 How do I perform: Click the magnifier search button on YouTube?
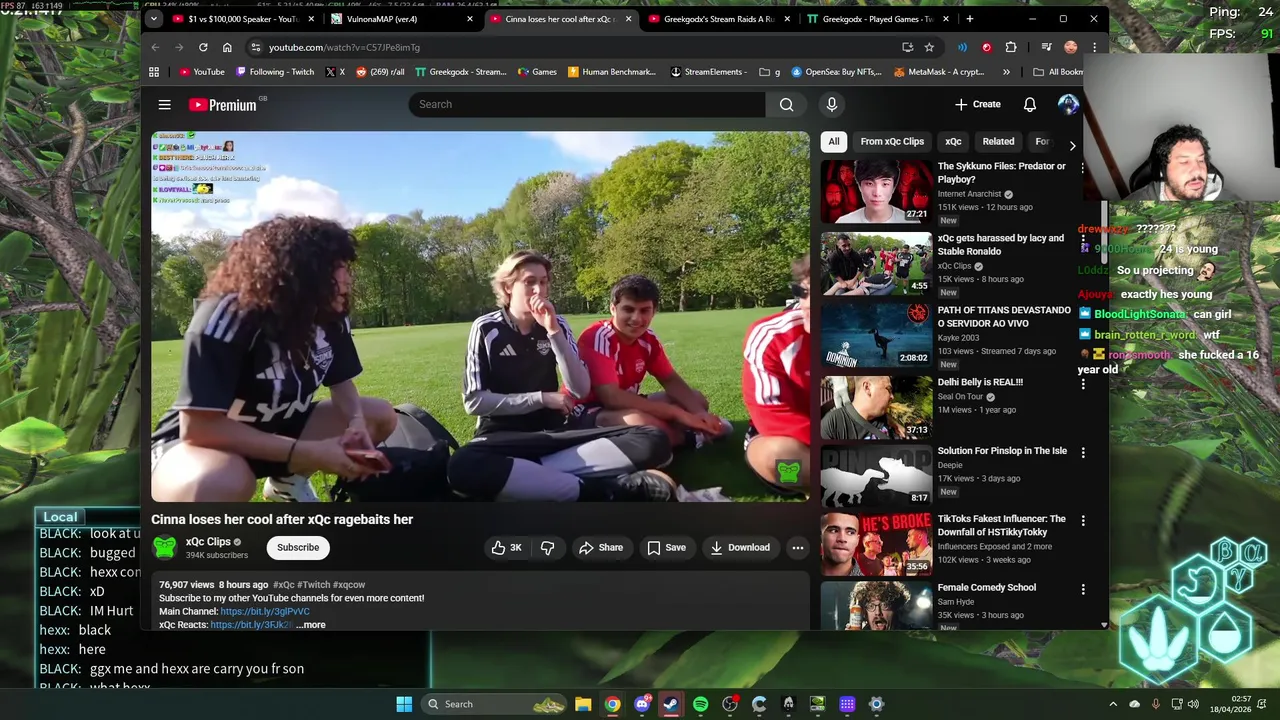point(786,104)
